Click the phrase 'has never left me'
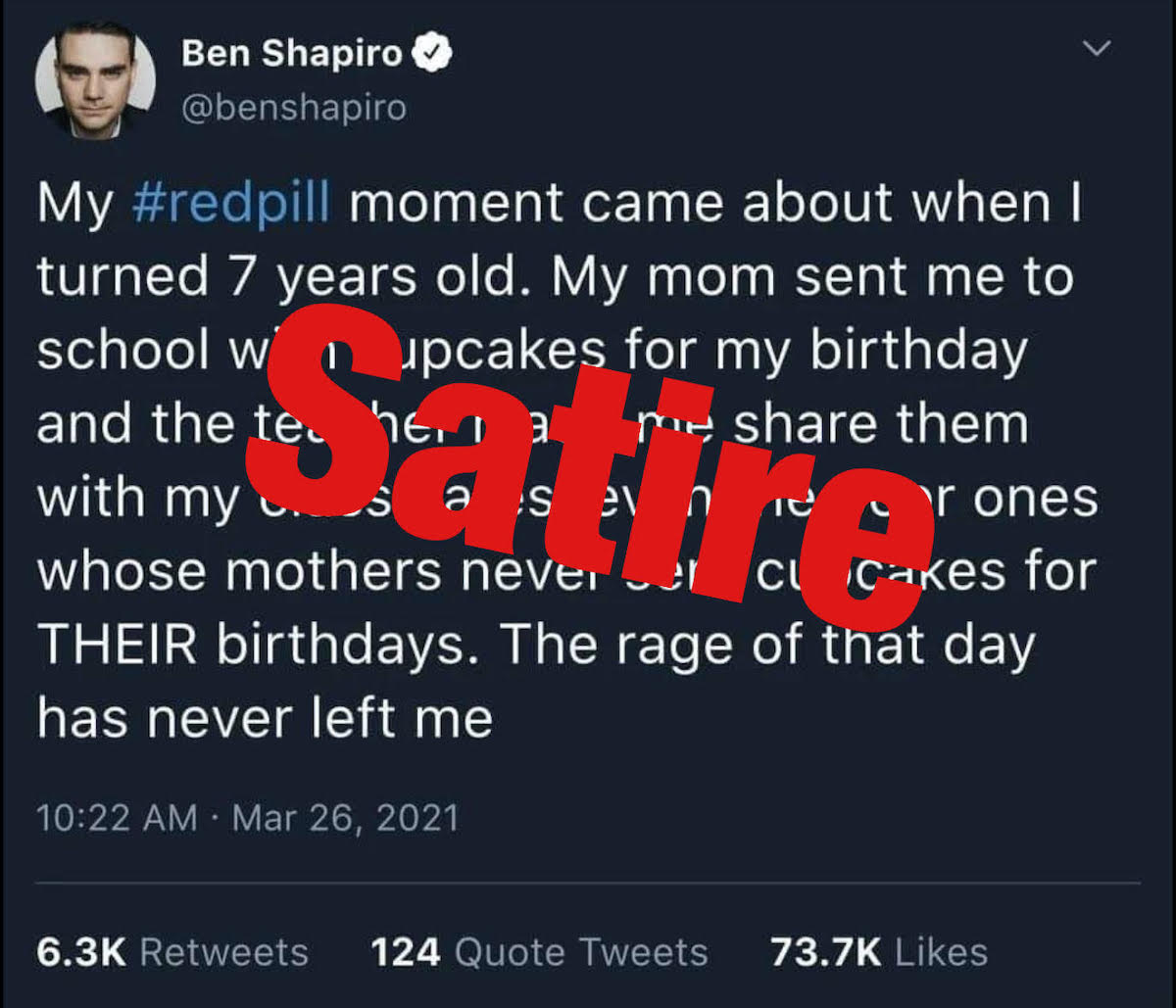This screenshot has height=1008, width=1176. coord(263,718)
